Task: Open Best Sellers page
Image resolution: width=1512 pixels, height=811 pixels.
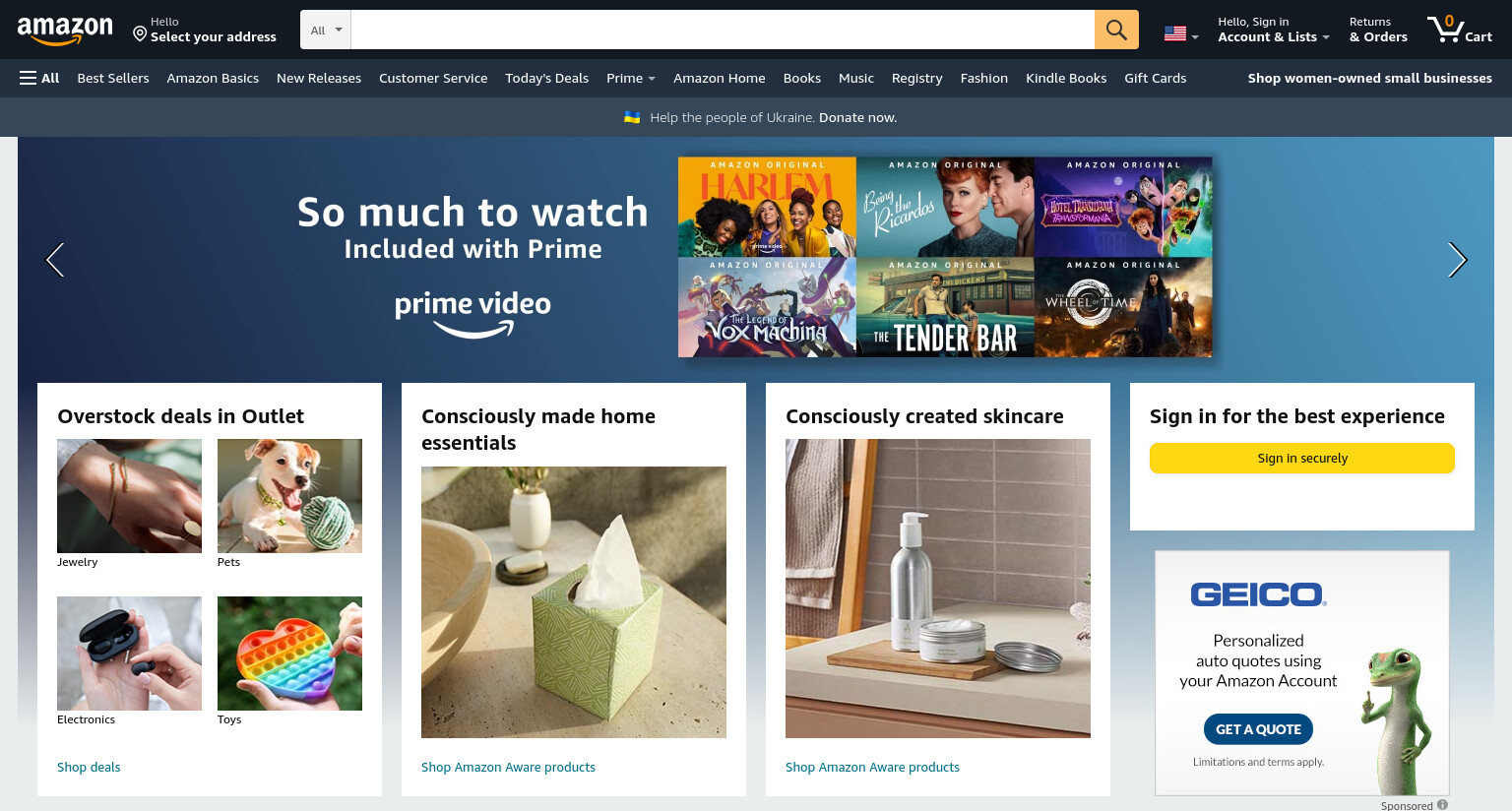Action: point(113,78)
